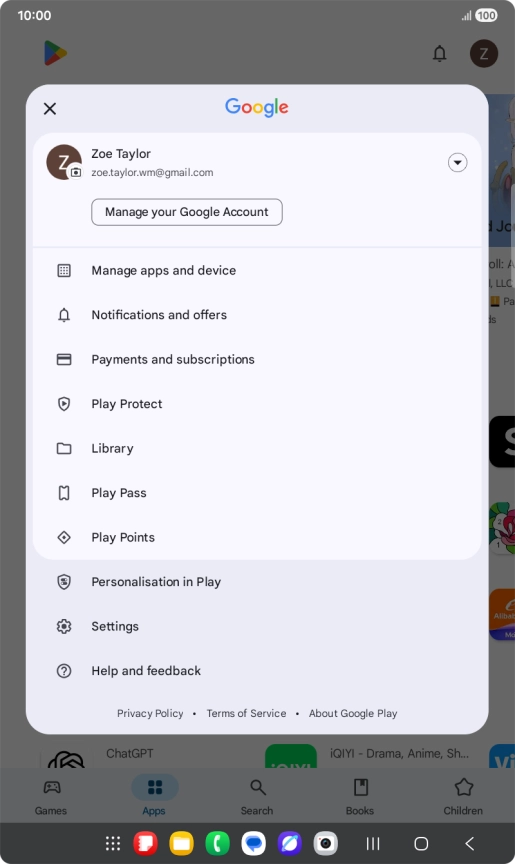Tap the folder icon beside Library
Screen dimensions: 515x864
64,449
